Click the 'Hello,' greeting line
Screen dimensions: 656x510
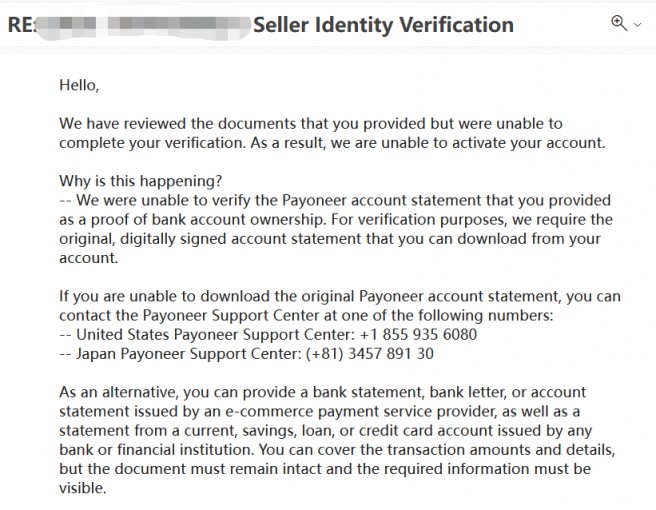(x=79, y=85)
